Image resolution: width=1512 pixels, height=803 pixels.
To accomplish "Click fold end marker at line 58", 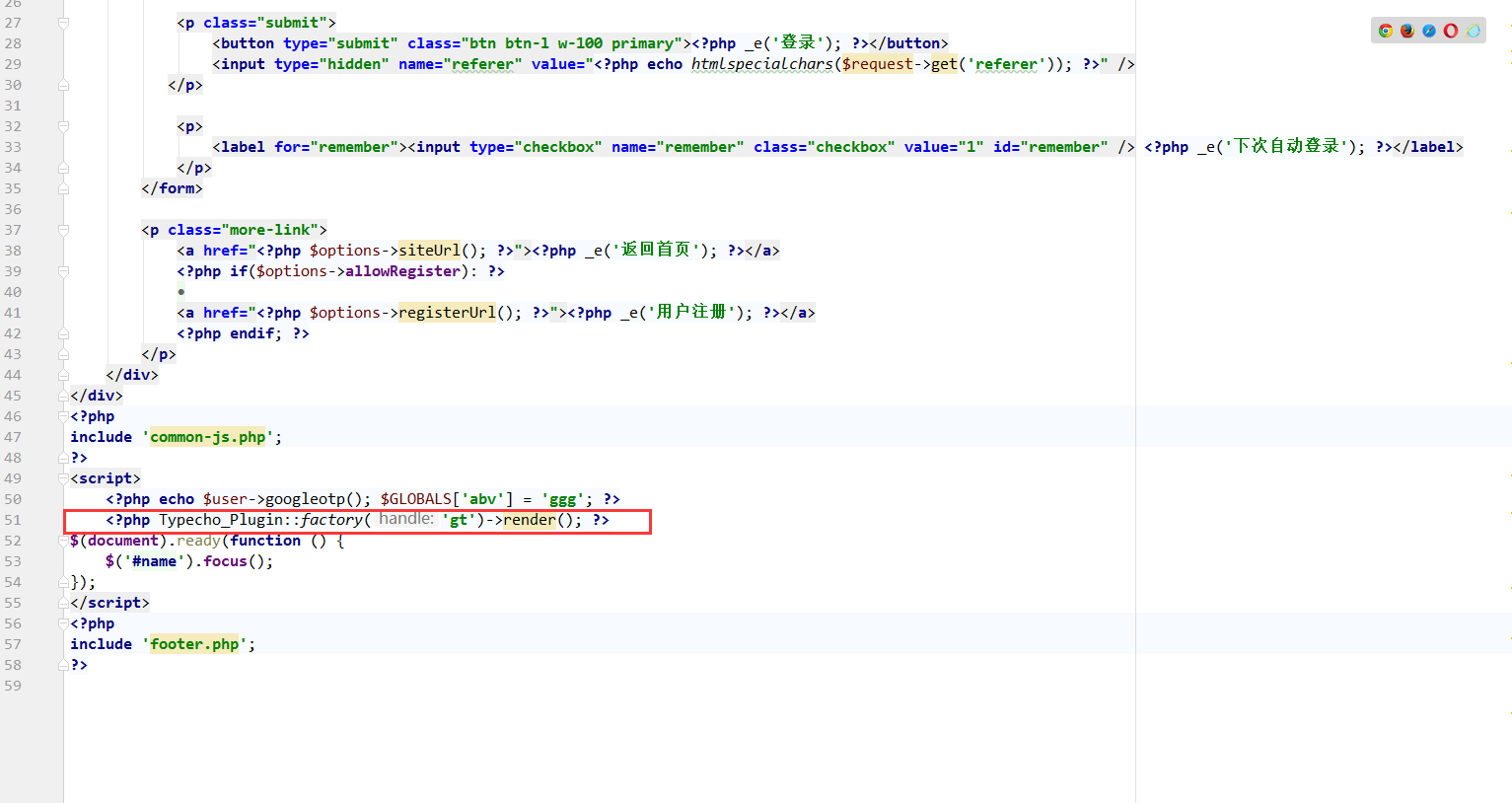I will 63,665.
